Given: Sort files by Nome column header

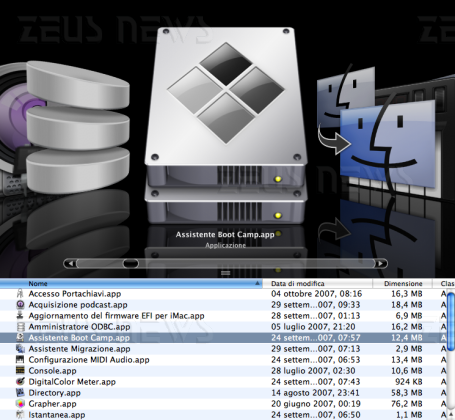Looking at the screenshot, I should (131, 284).
